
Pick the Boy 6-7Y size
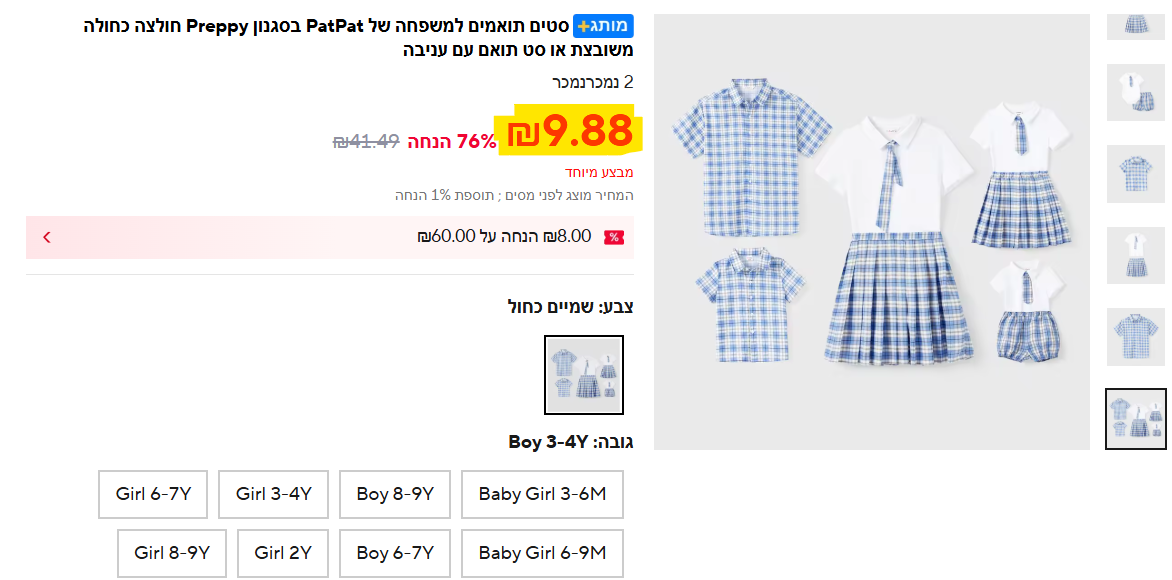(395, 553)
